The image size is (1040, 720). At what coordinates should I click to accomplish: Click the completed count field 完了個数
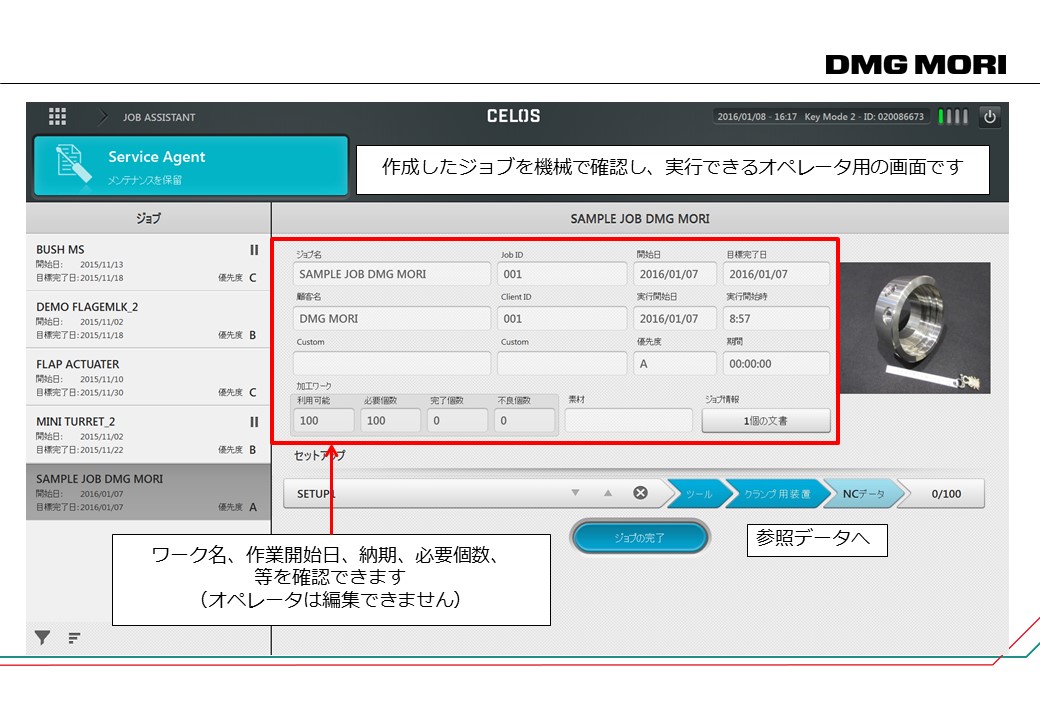pos(457,420)
